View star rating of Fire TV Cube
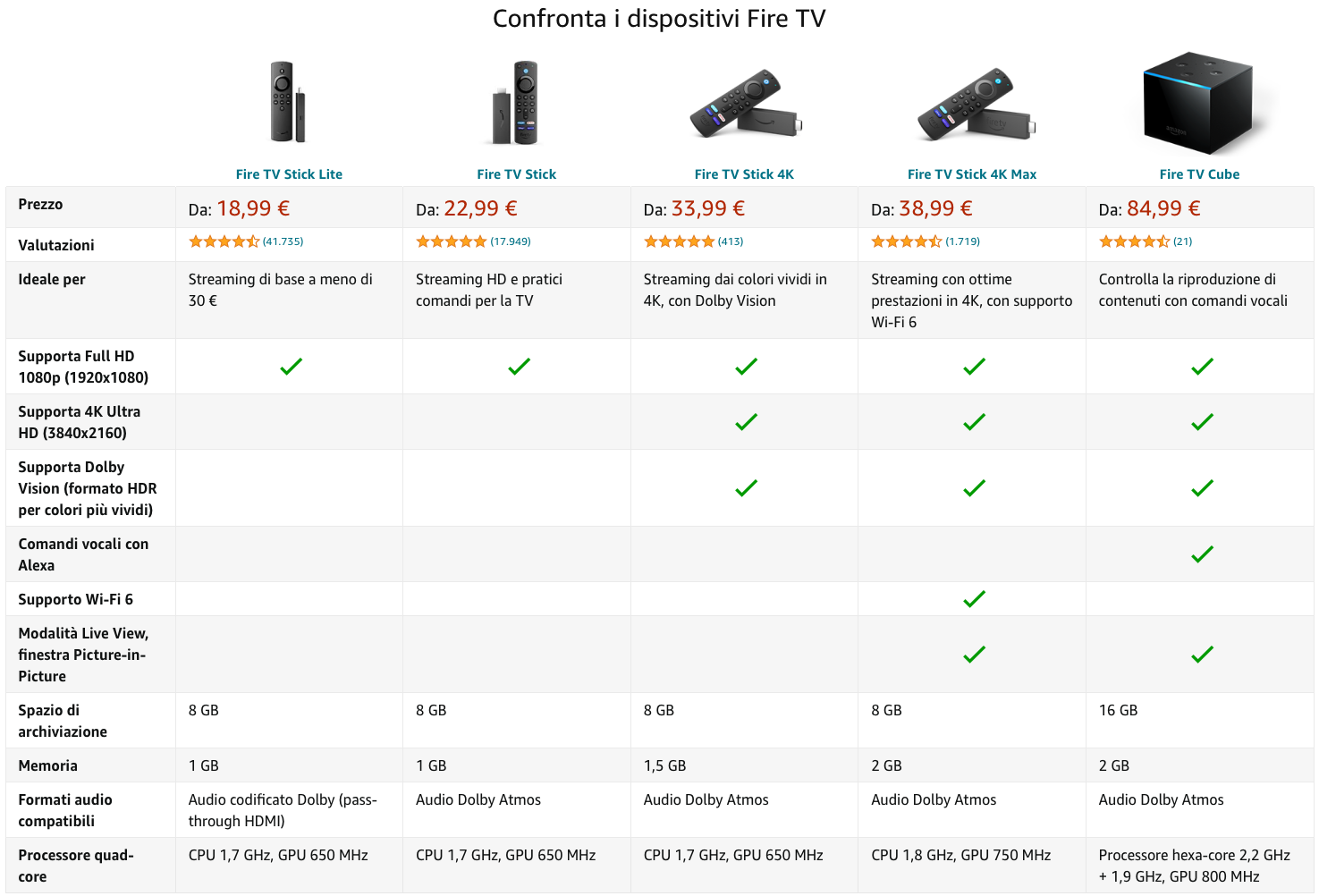 pos(1134,241)
